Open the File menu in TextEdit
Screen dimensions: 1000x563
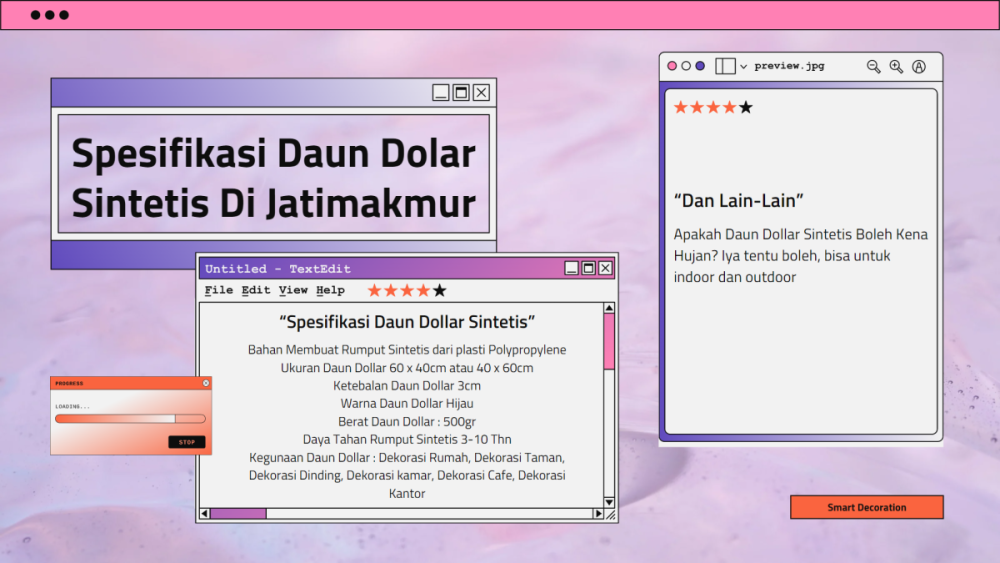point(219,290)
